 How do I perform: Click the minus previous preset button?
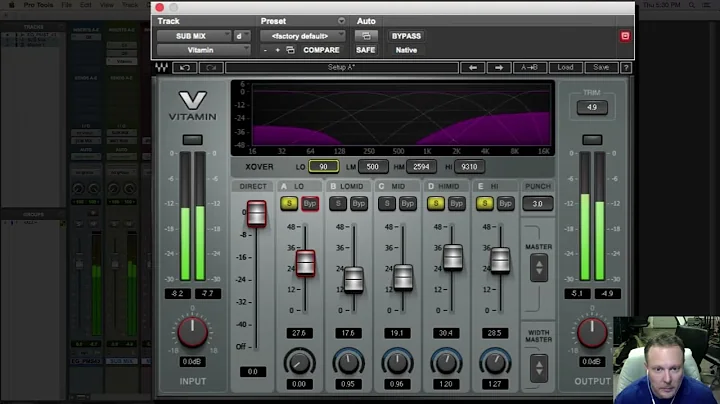[x=265, y=50]
